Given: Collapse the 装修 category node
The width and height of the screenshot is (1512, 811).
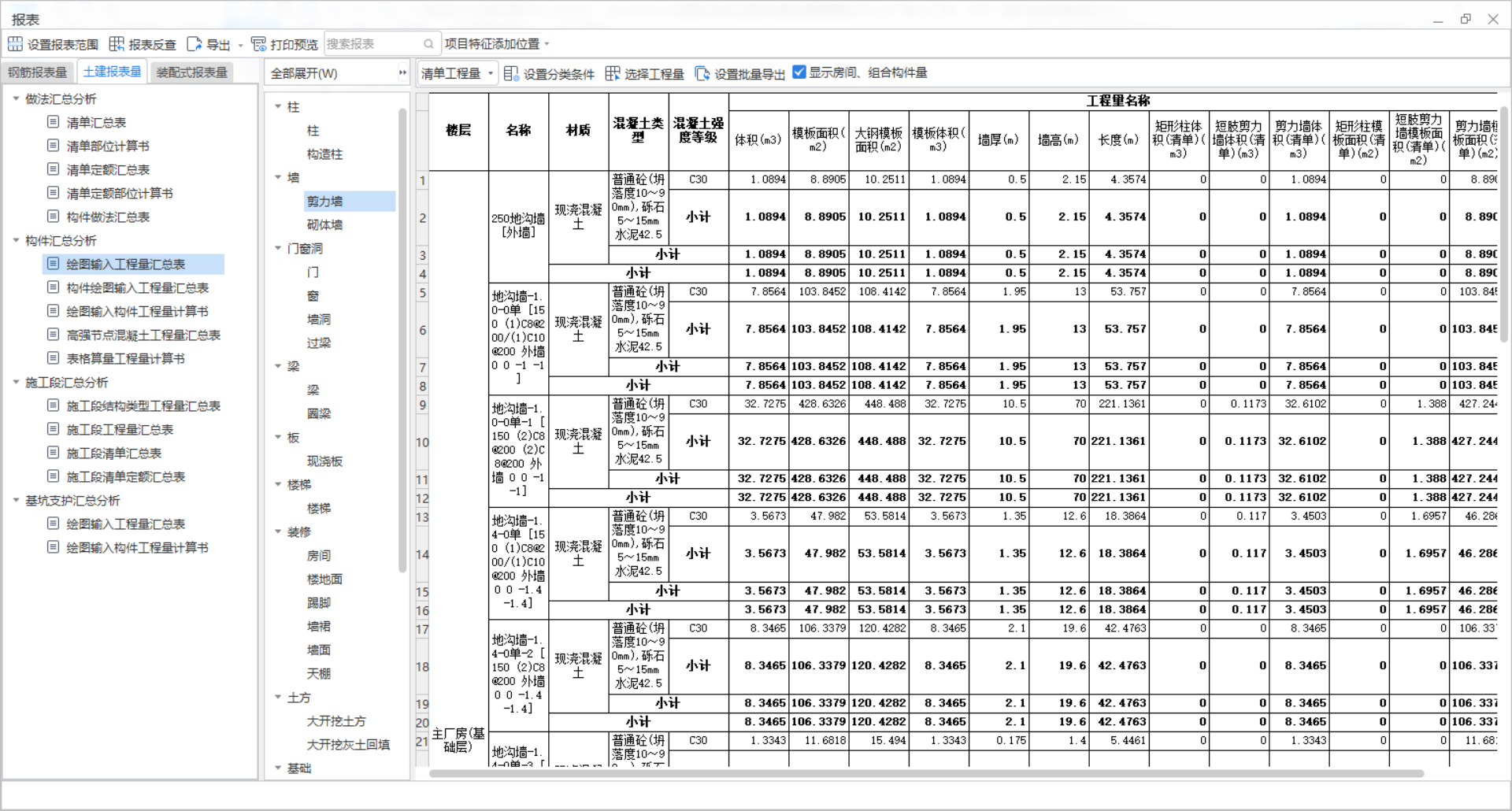Looking at the screenshot, I should [278, 531].
